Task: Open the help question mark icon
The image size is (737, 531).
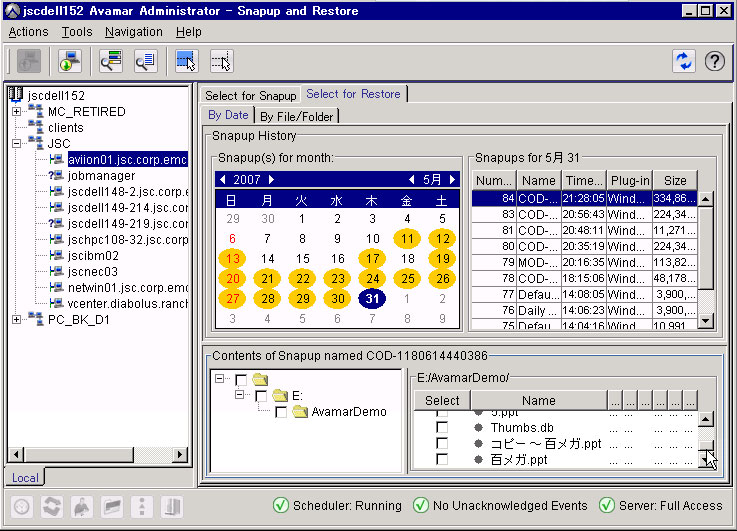Action: [x=714, y=62]
